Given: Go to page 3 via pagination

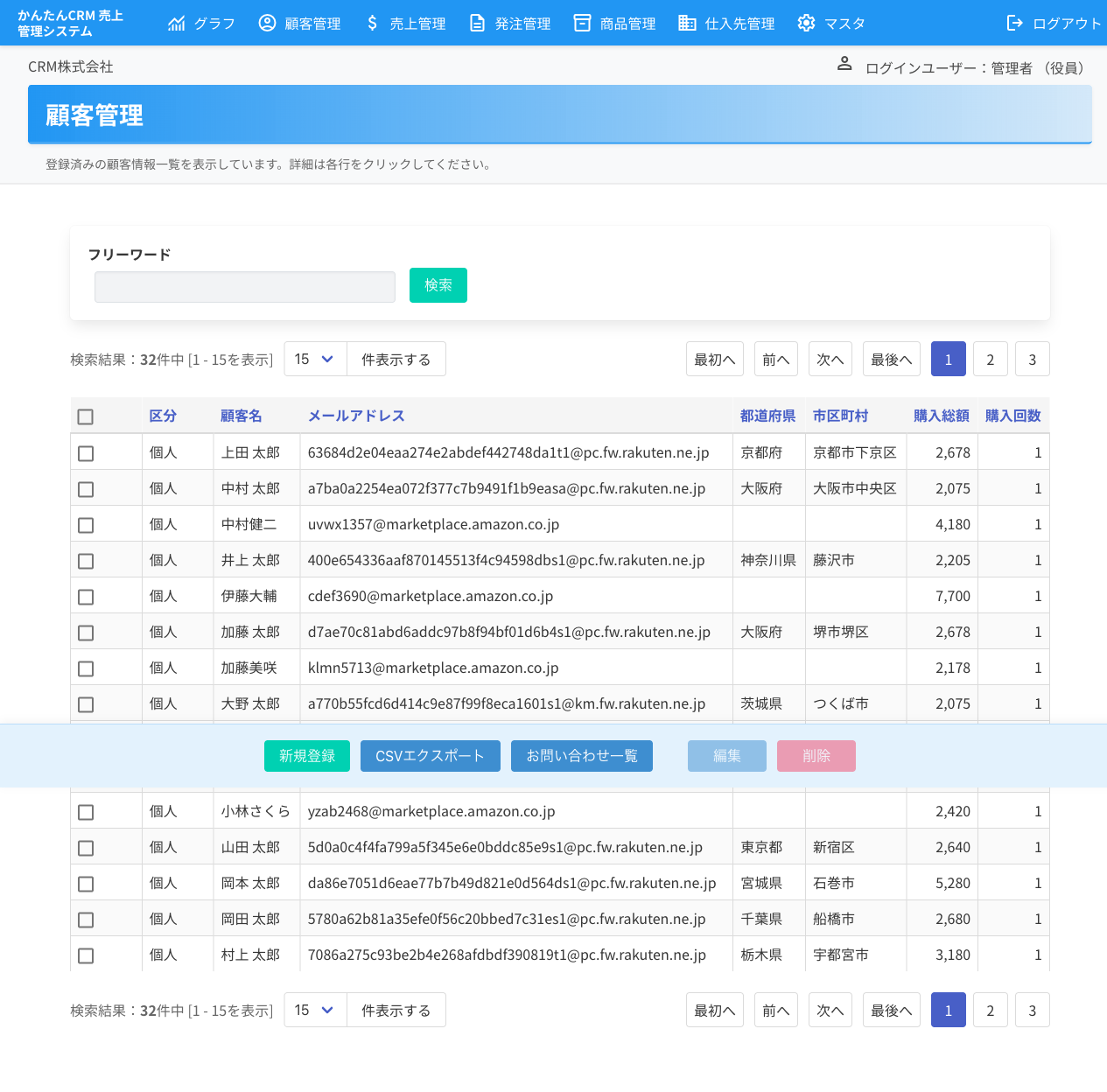Looking at the screenshot, I should click(x=1033, y=358).
